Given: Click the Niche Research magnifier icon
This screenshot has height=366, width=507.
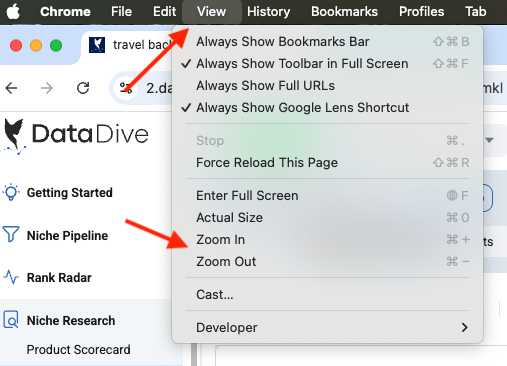Looking at the screenshot, I should pos(11,320).
